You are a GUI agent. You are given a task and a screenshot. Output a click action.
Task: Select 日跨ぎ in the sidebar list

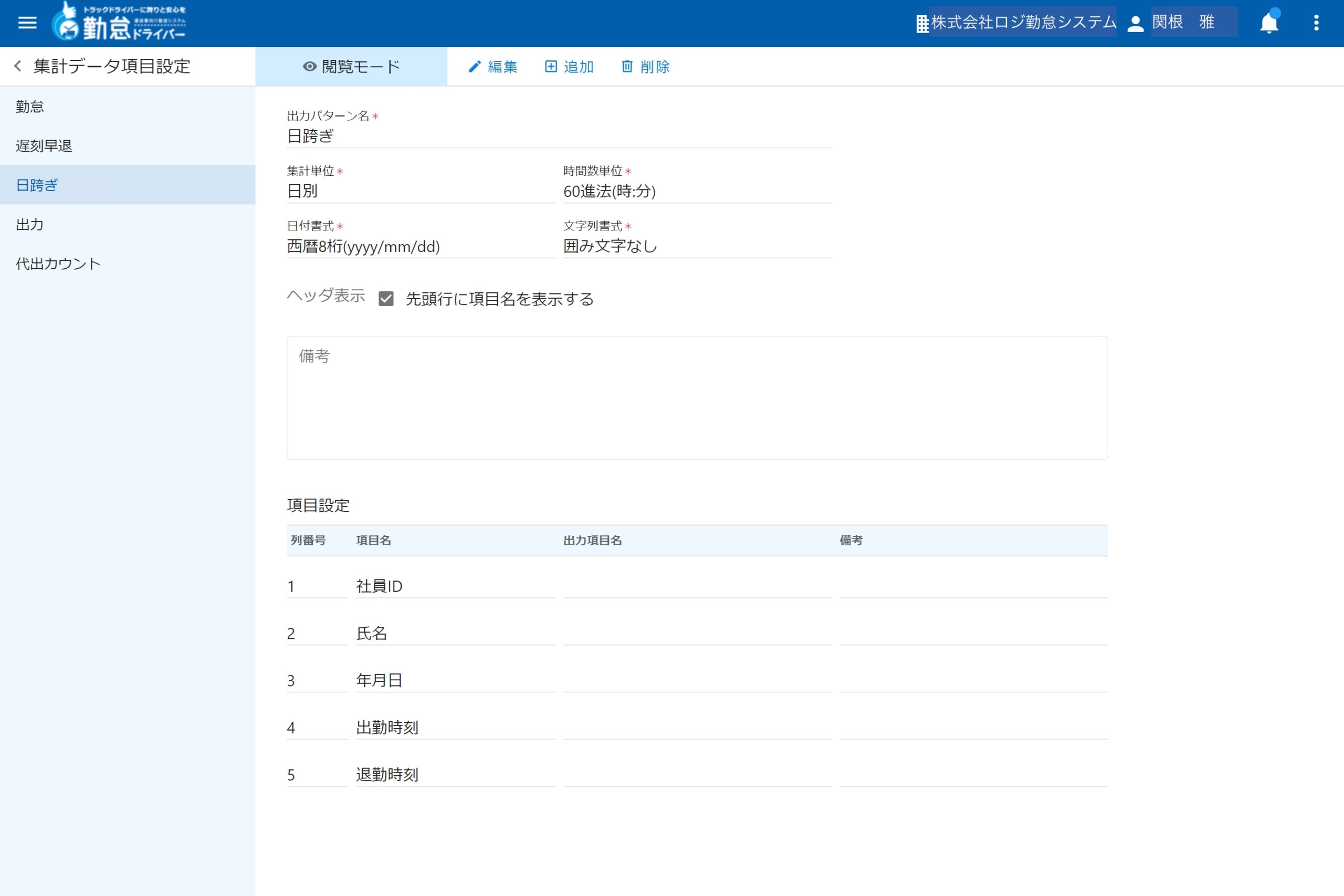(128, 185)
